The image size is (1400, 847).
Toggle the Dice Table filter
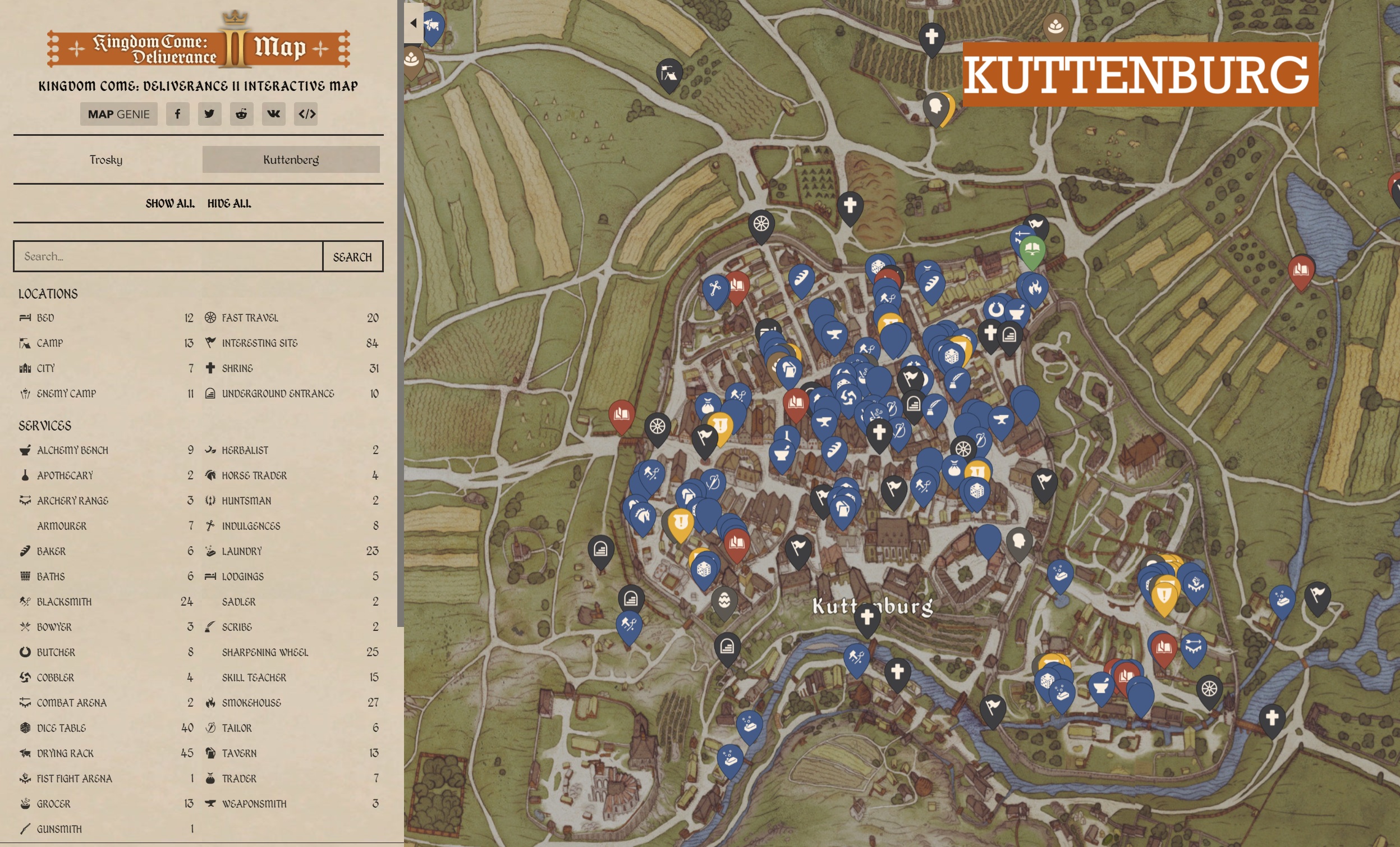point(61,728)
